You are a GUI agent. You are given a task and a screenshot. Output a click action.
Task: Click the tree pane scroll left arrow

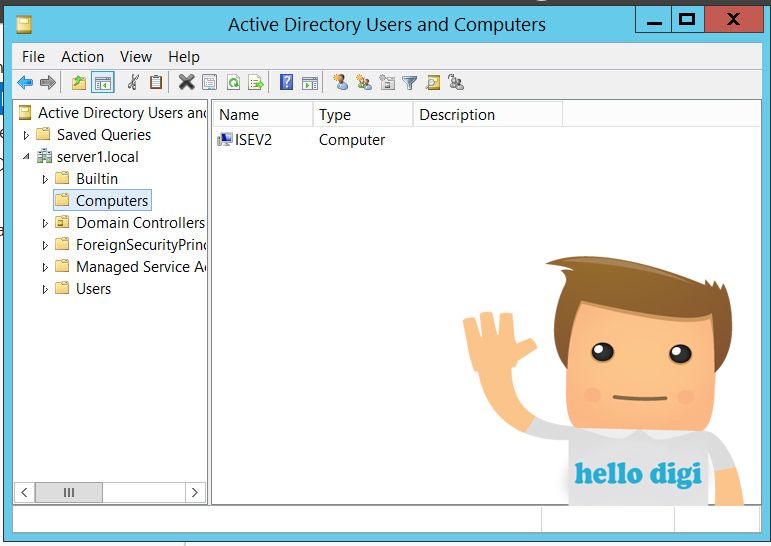point(25,492)
